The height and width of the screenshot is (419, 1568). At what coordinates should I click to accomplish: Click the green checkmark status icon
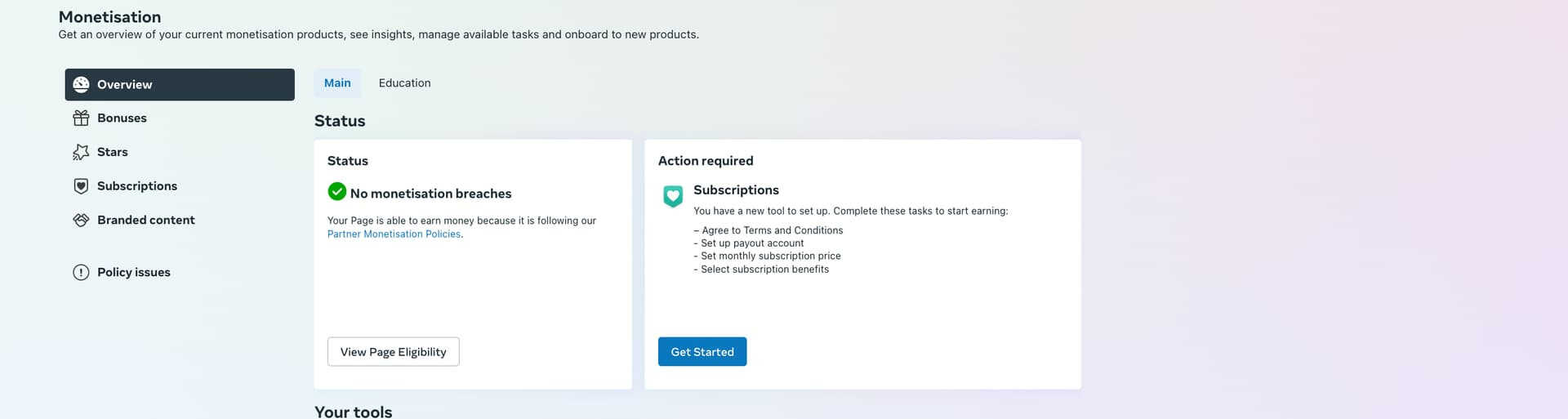tap(337, 191)
